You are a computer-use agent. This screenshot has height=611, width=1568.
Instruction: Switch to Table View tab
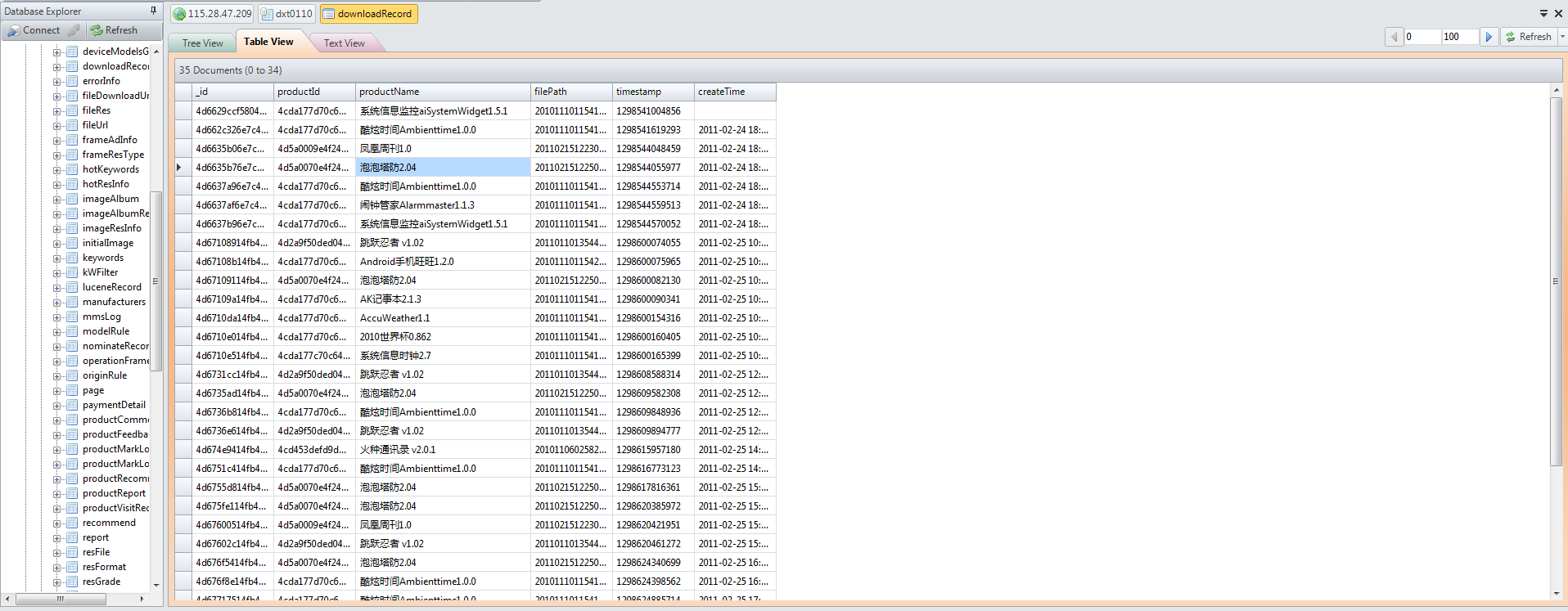point(268,42)
